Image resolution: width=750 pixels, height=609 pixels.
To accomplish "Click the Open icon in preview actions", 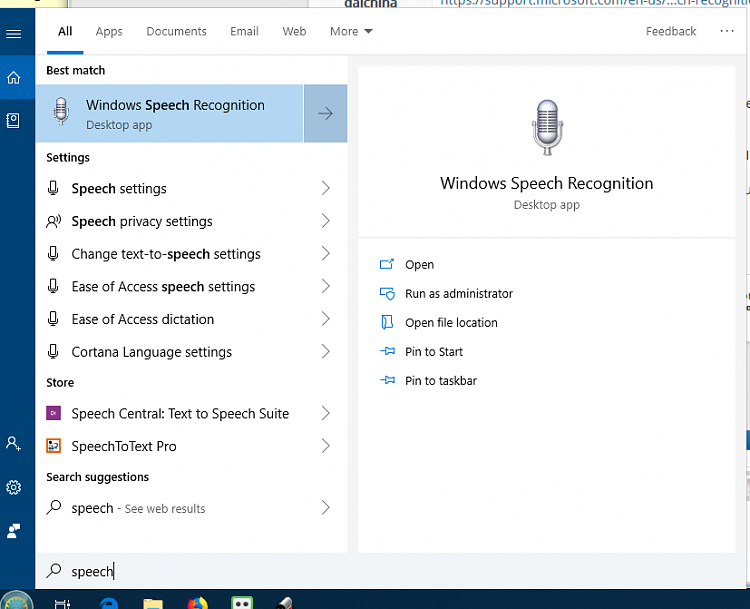I will [x=386, y=264].
